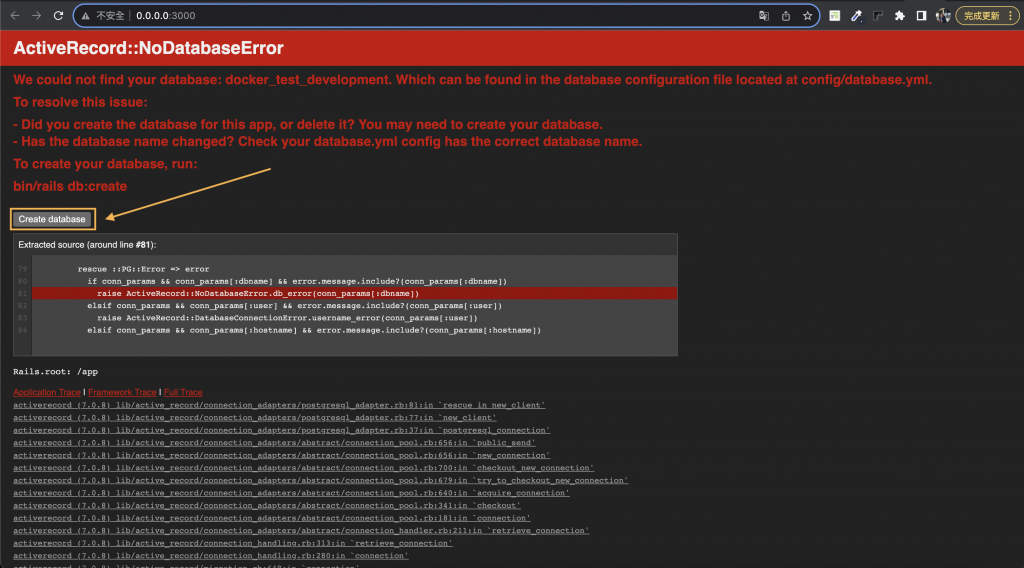Open the dark square extension icon

(878, 16)
